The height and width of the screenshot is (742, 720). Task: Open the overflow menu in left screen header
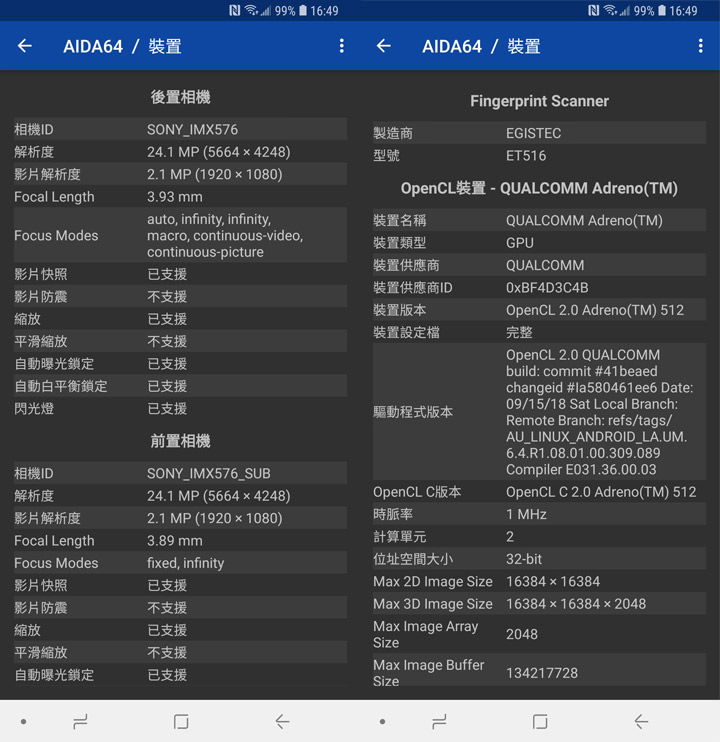[x=342, y=46]
